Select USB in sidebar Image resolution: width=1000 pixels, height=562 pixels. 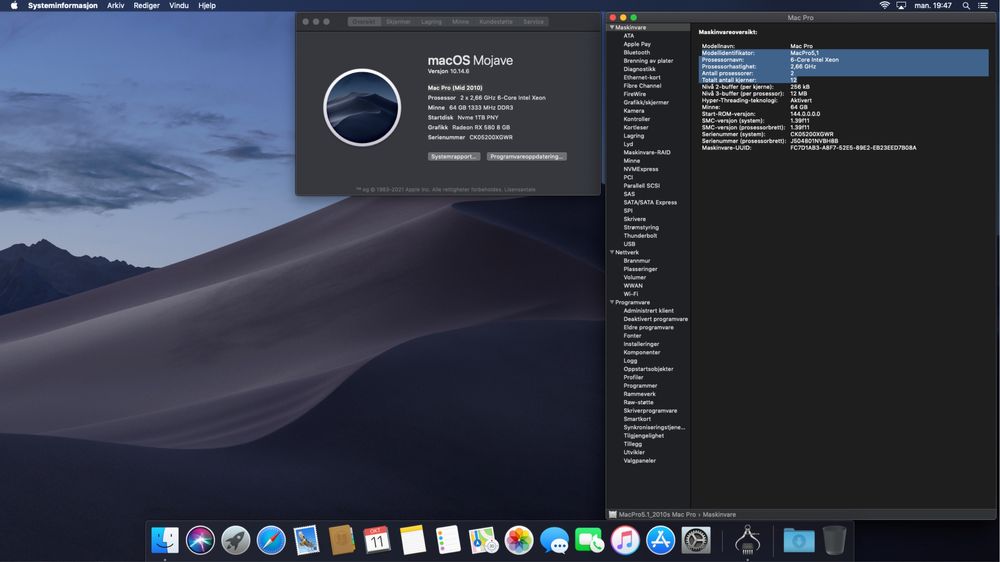[629, 244]
